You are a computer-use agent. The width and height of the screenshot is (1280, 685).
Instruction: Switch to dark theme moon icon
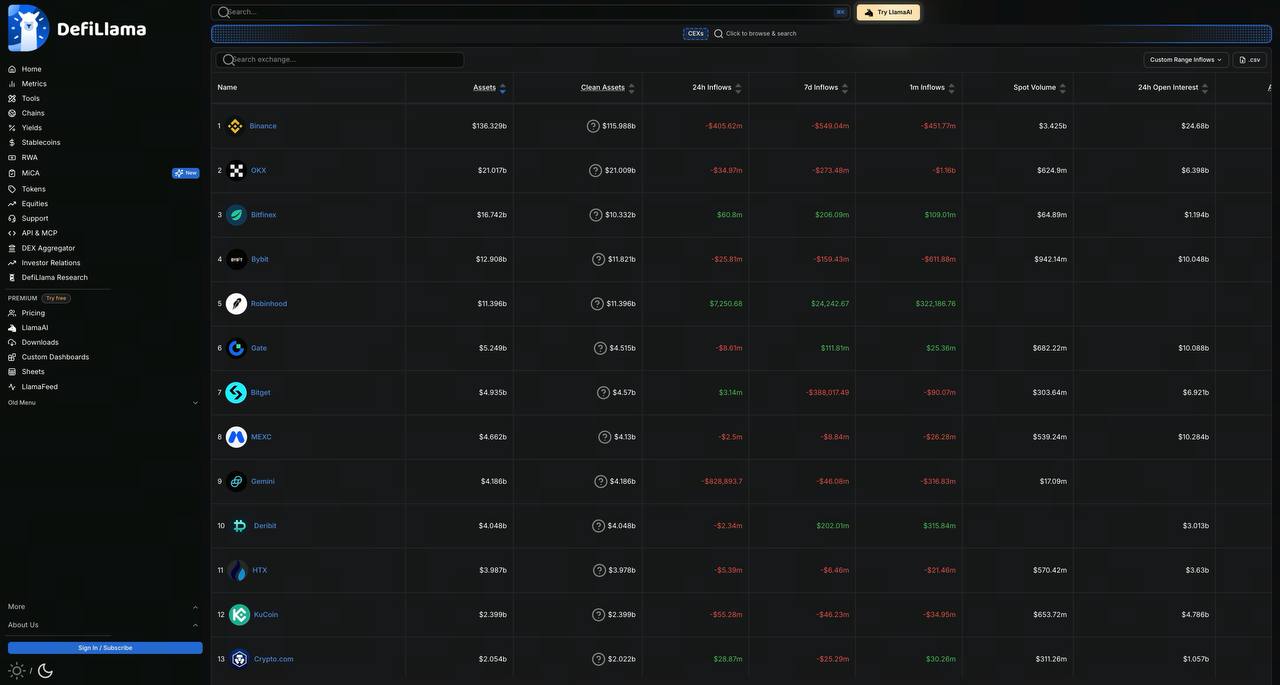pyautogui.click(x=45, y=671)
